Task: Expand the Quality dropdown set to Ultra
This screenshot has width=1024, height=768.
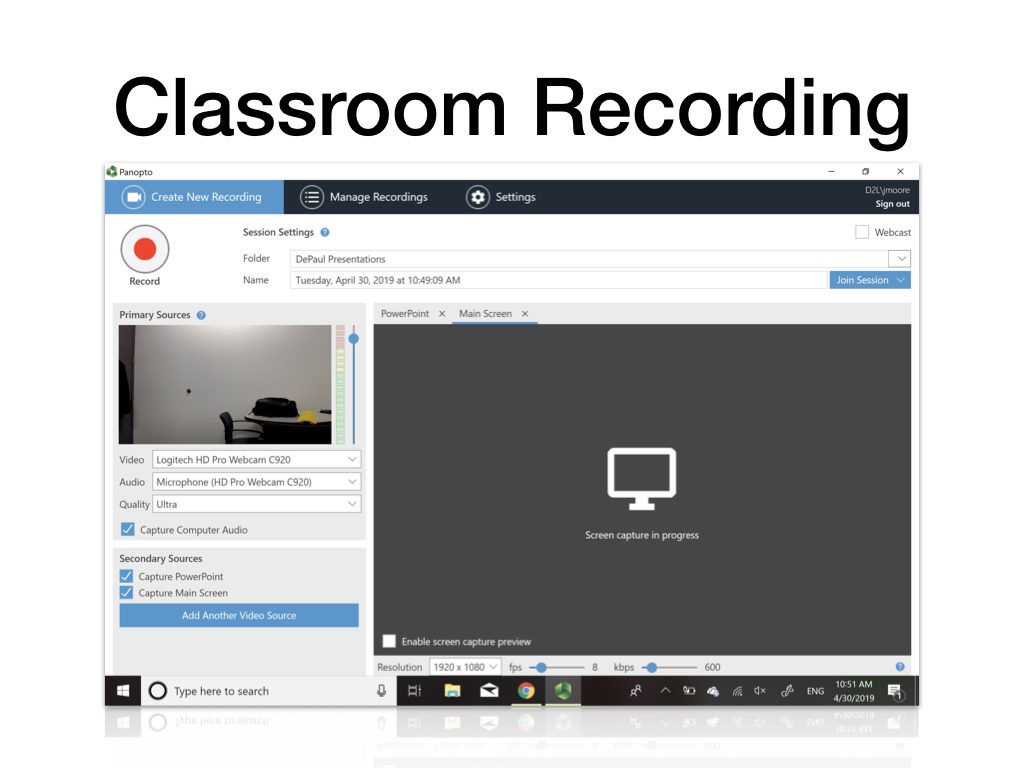Action: click(256, 504)
